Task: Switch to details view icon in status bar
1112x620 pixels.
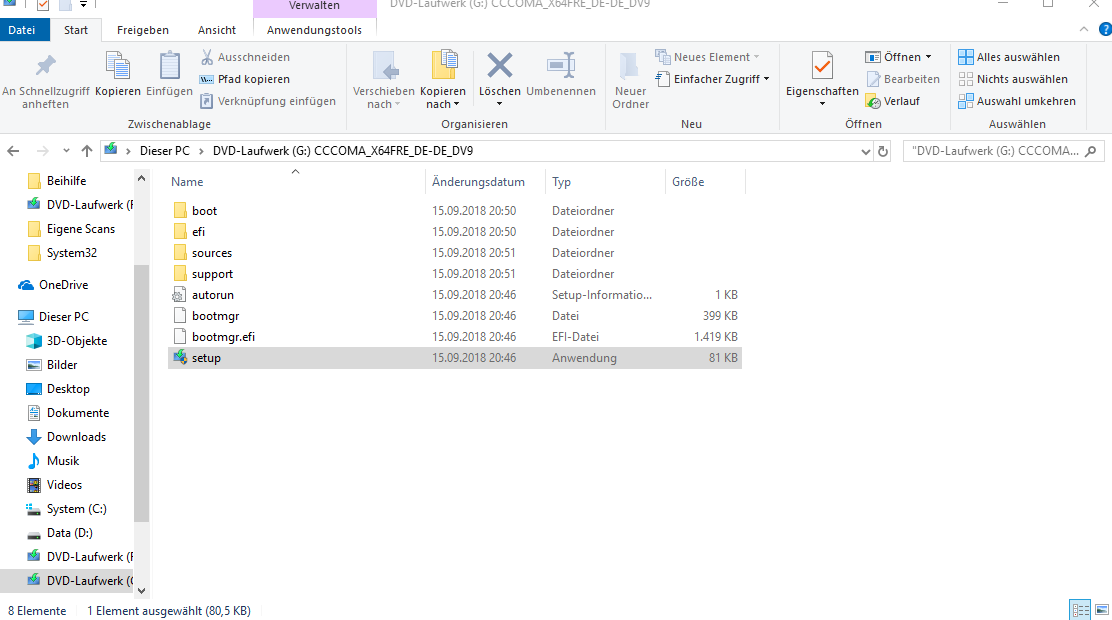Action: point(1081,609)
